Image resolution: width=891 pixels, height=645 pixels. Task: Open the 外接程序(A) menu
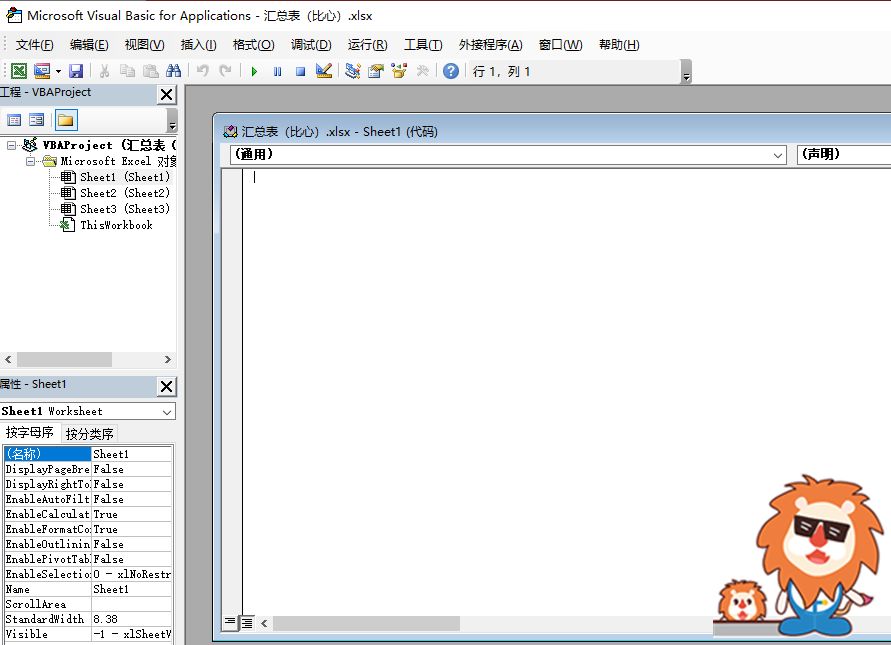point(490,45)
